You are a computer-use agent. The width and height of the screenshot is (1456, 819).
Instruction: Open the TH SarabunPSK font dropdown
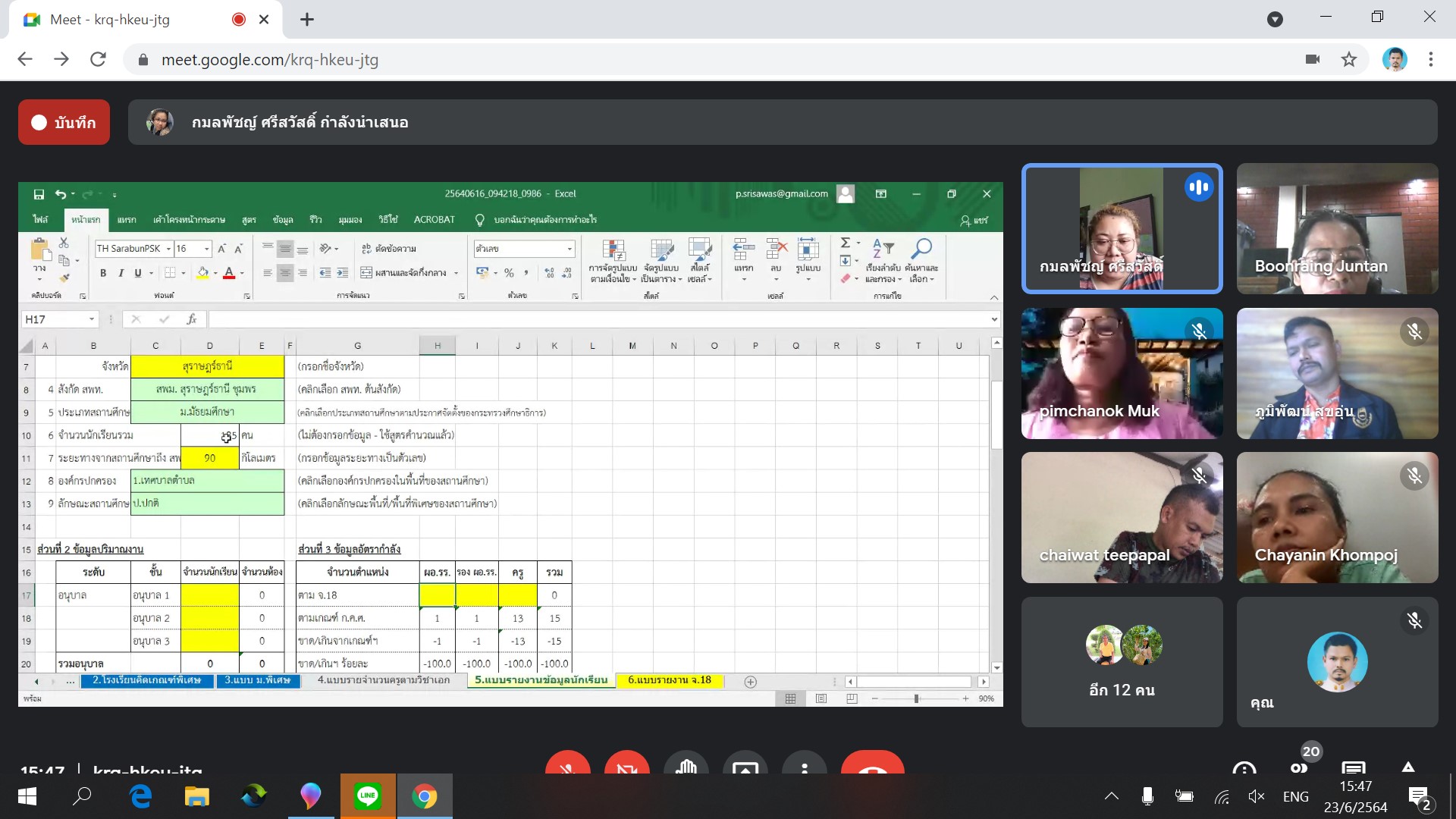click(168, 249)
